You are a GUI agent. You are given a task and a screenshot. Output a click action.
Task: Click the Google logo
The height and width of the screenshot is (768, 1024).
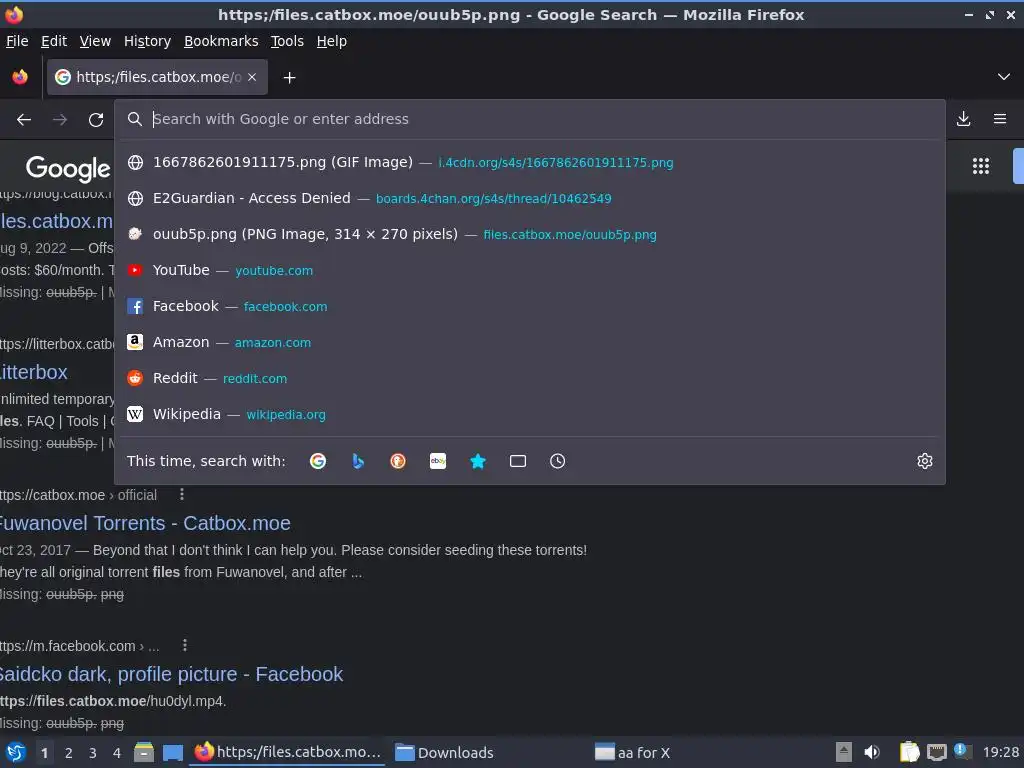[68, 168]
